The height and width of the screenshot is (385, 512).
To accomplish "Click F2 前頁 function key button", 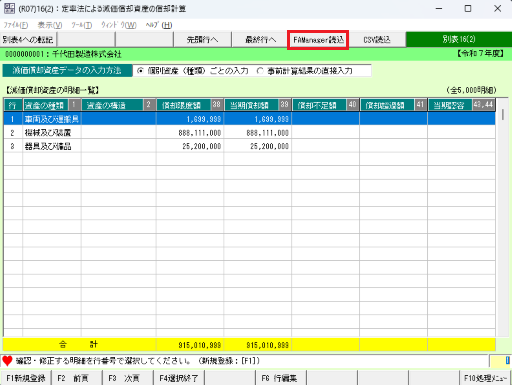I will coord(77,378).
